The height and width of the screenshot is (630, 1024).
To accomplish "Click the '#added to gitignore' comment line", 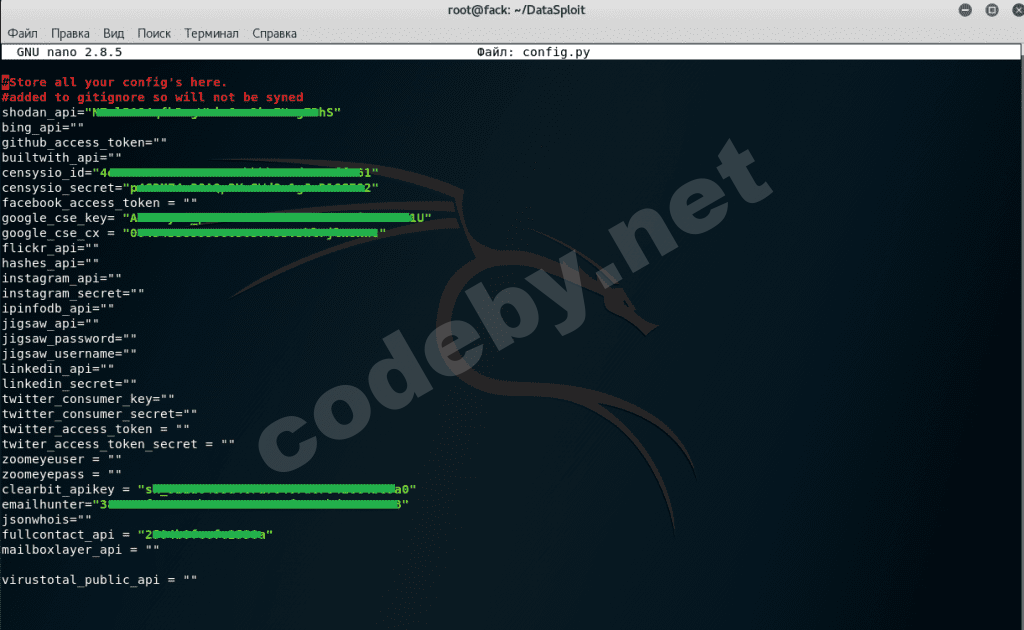I will 152,97.
